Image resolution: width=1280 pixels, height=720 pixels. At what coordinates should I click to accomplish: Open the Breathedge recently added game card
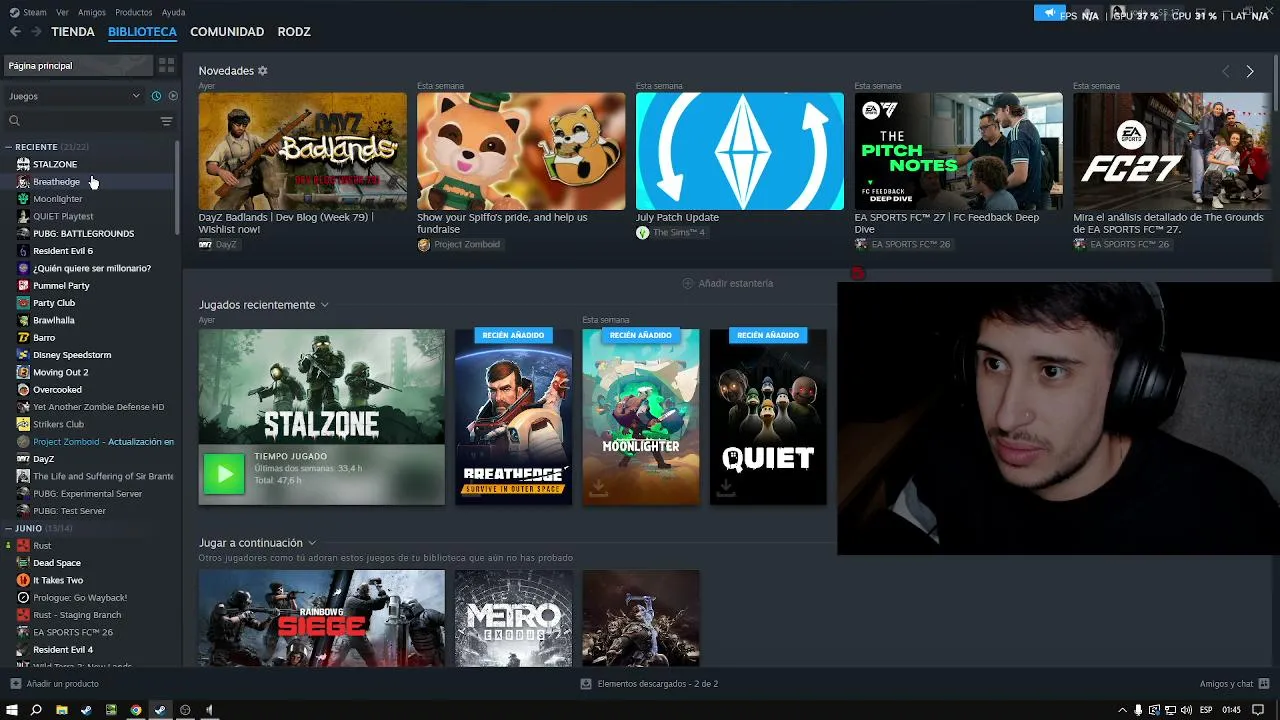tap(513, 417)
